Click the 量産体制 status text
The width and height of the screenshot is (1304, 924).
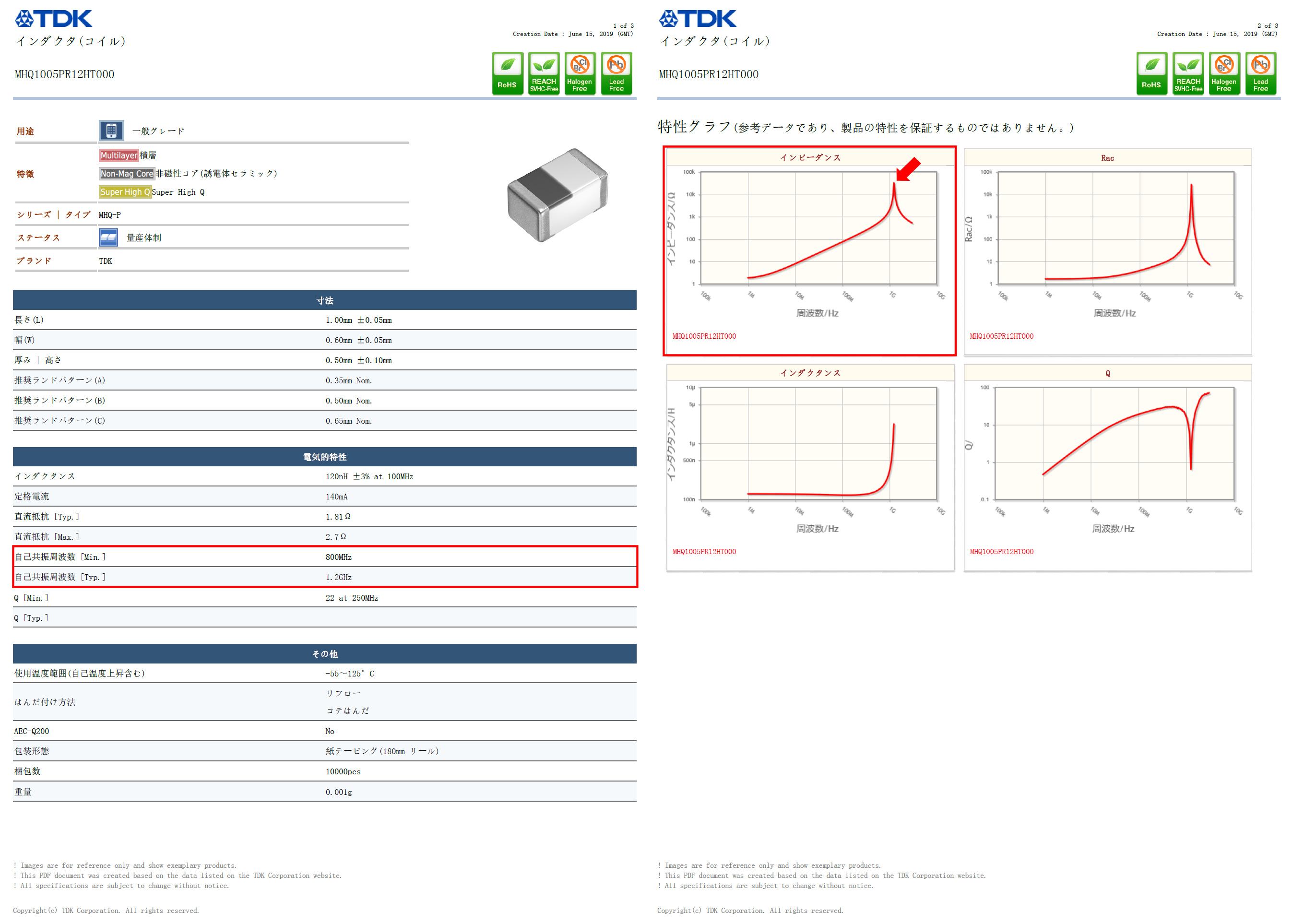[144, 238]
